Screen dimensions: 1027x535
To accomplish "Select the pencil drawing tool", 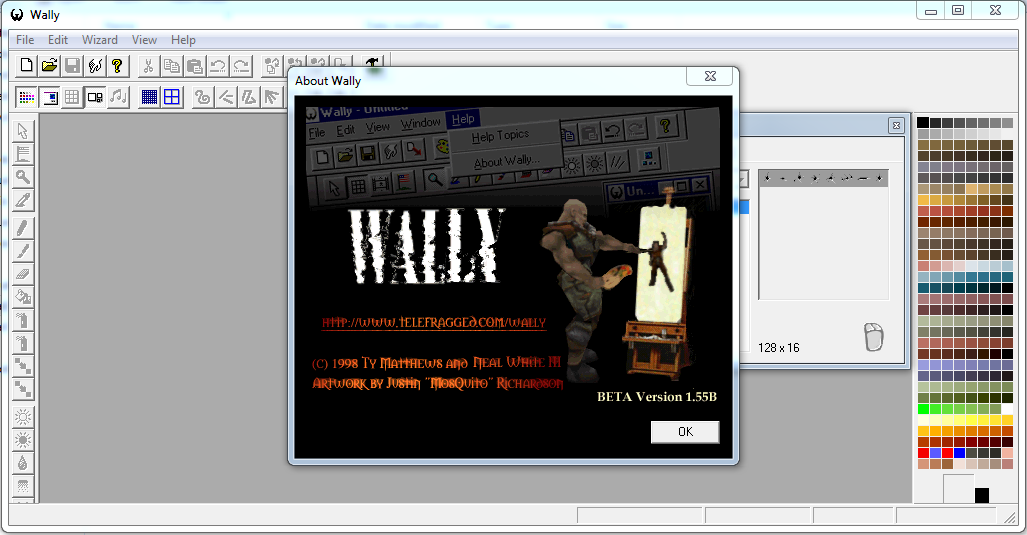I will point(23,228).
